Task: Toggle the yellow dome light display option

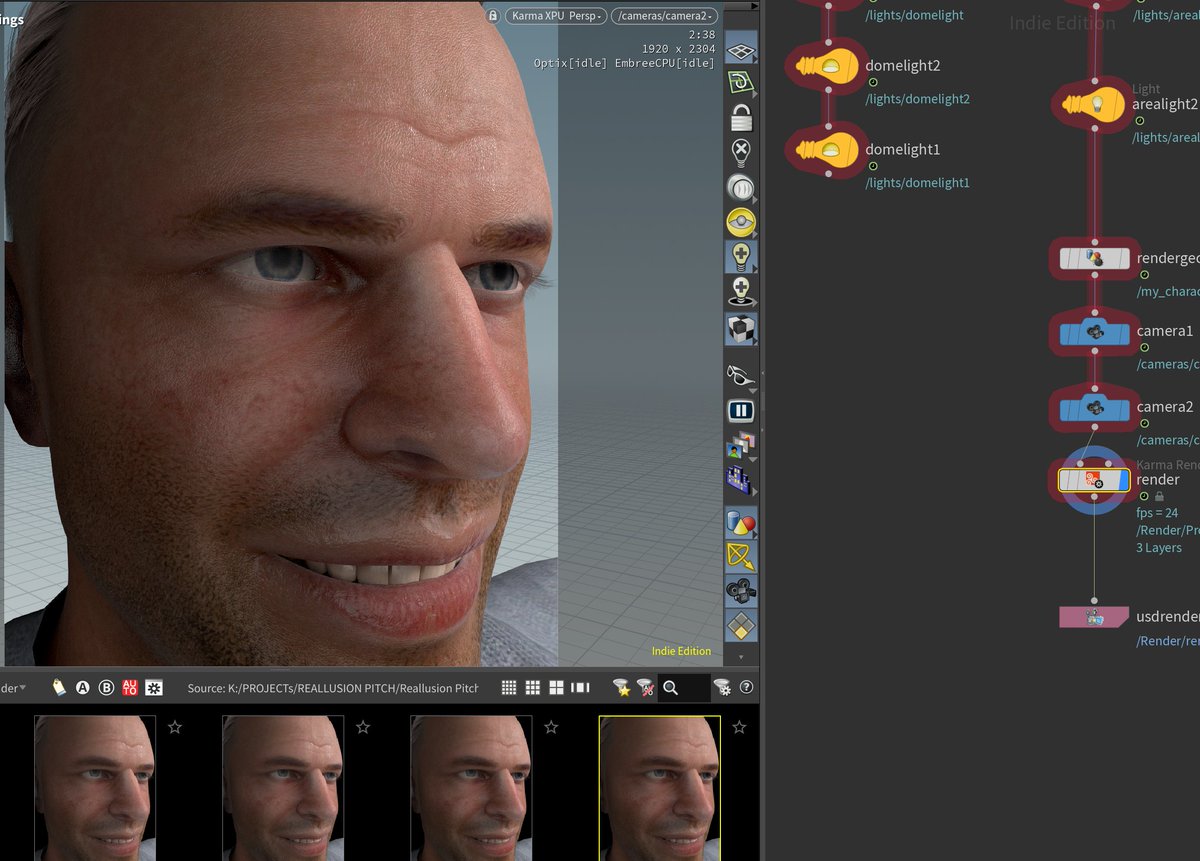Action: coord(741,222)
